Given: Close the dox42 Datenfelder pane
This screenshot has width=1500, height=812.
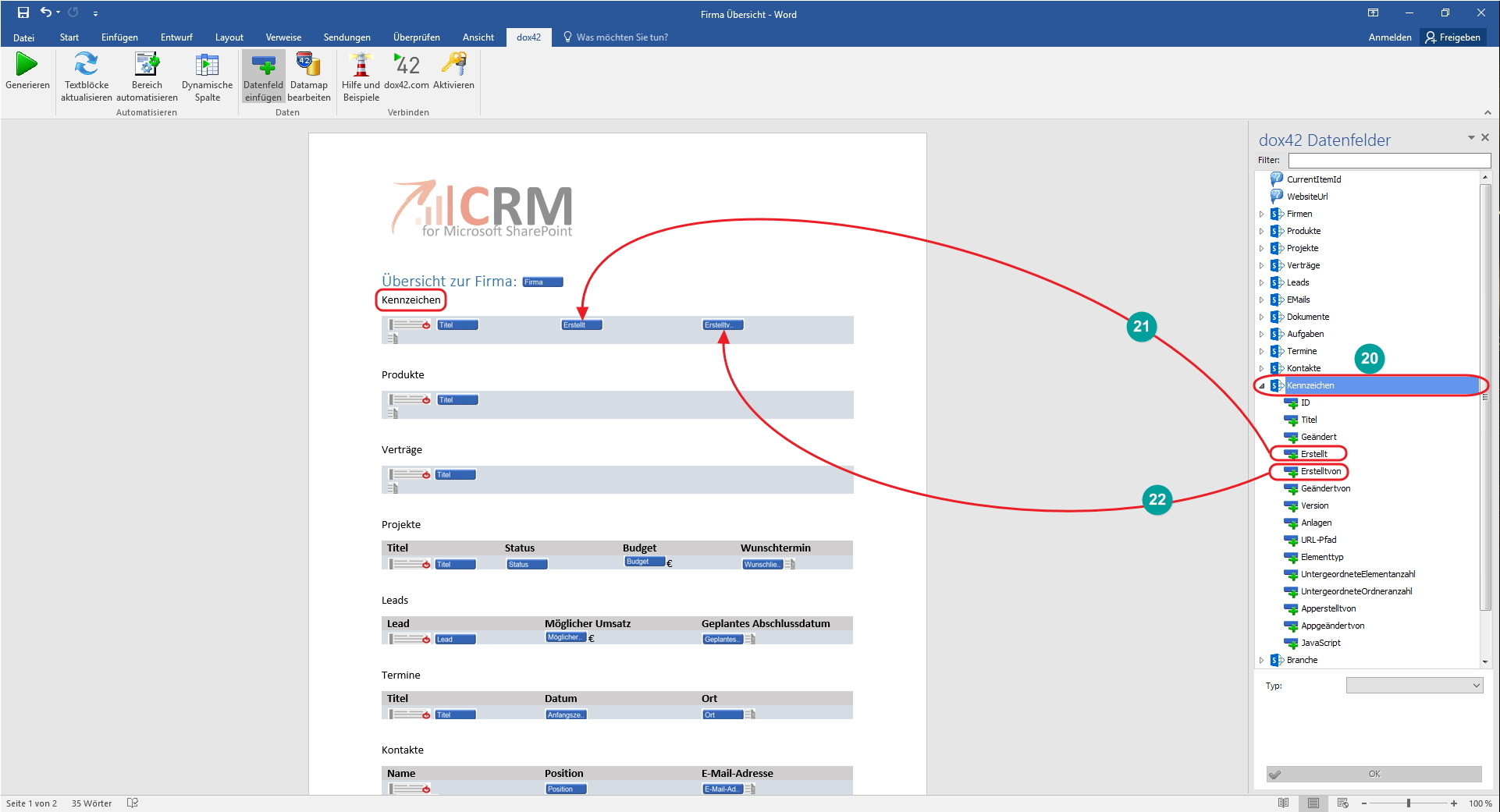Looking at the screenshot, I should pyautogui.click(x=1485, y=137).
